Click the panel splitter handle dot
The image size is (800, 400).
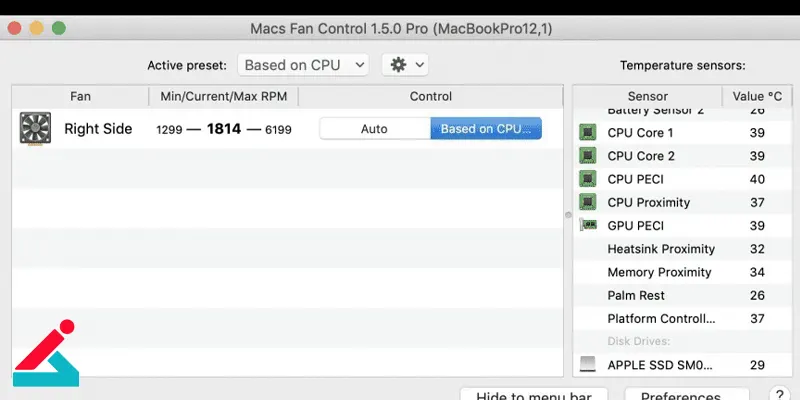coord(568,215)
